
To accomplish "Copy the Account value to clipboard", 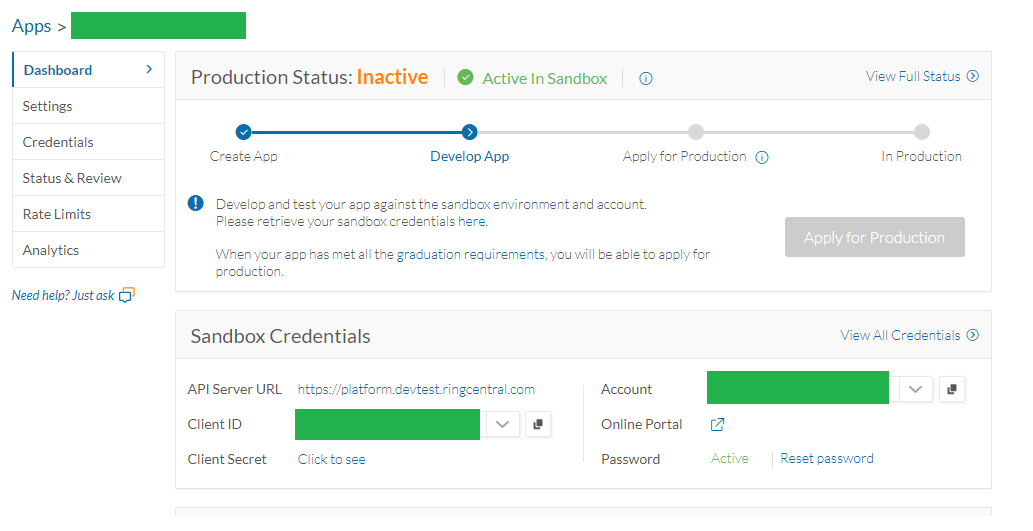I will click(952, 390).
